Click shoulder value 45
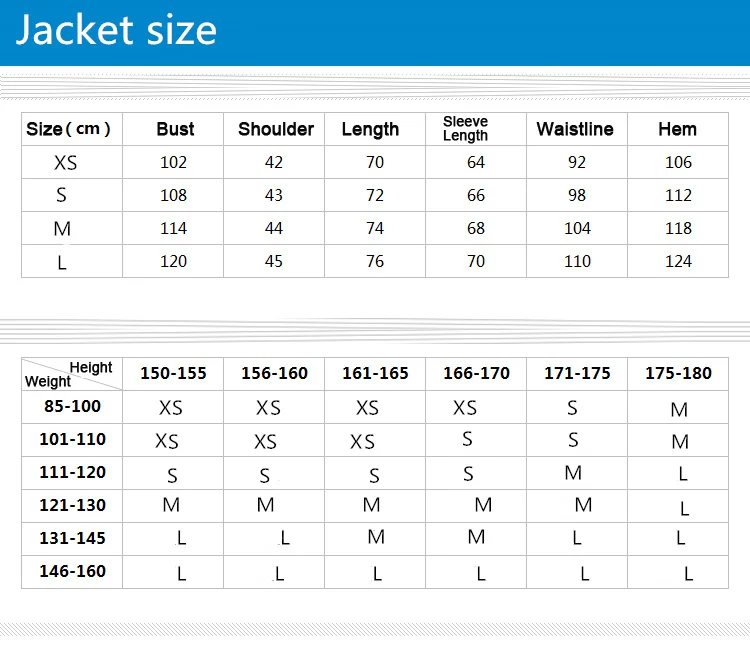 click(274, 261)
